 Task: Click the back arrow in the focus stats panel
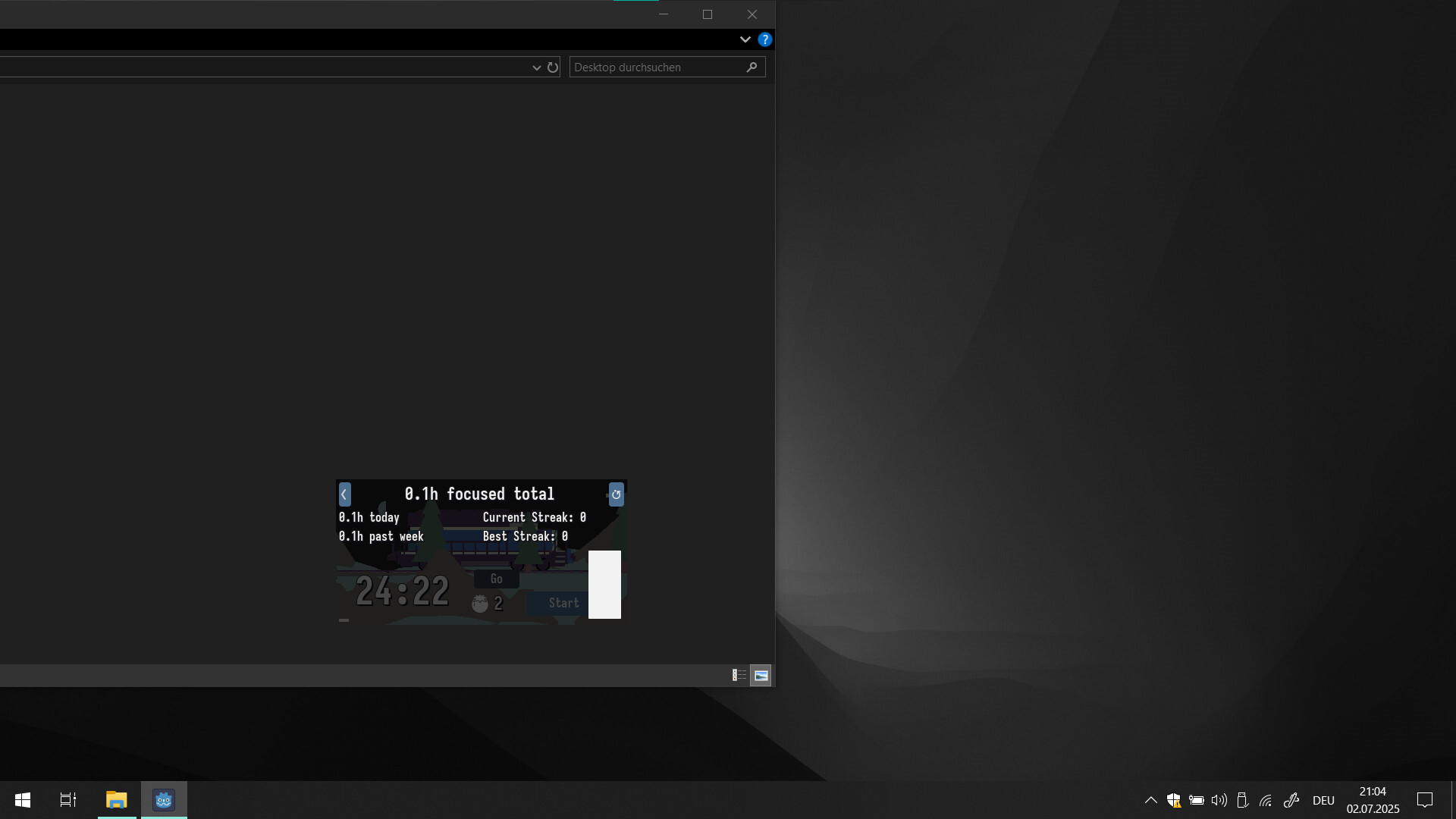(x=345, y=494)
